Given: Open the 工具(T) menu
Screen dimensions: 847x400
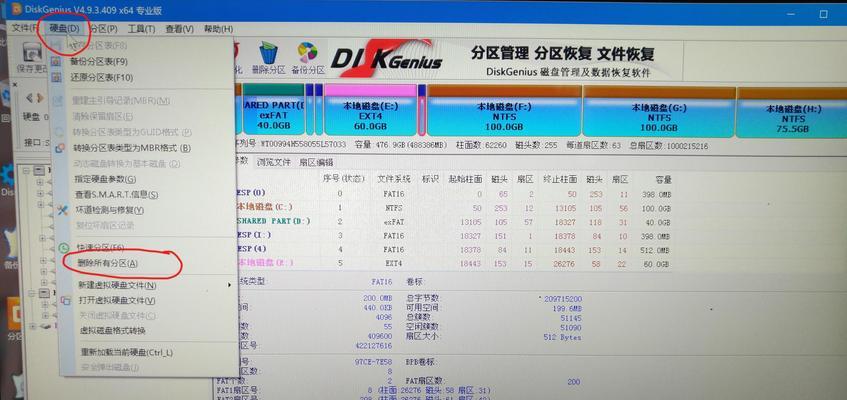Looking at the screenshot, I should point(142,29).
